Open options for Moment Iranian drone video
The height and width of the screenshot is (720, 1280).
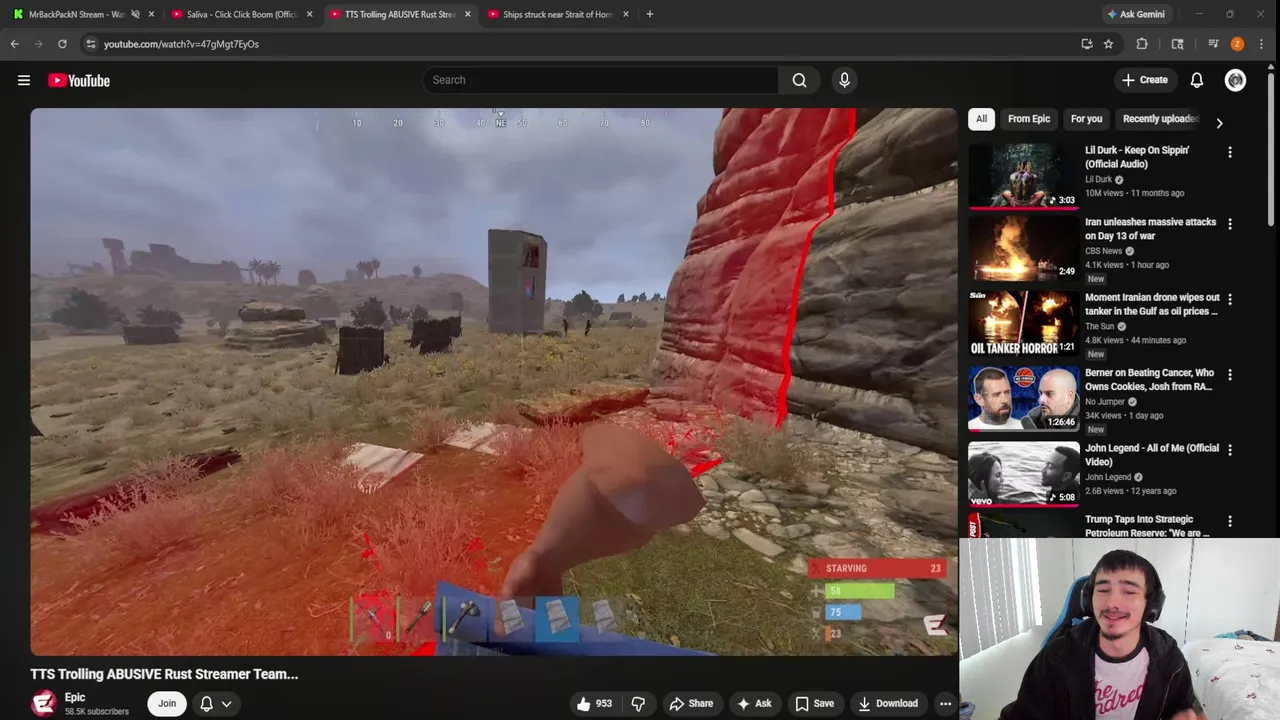(x=1230, y=299)
